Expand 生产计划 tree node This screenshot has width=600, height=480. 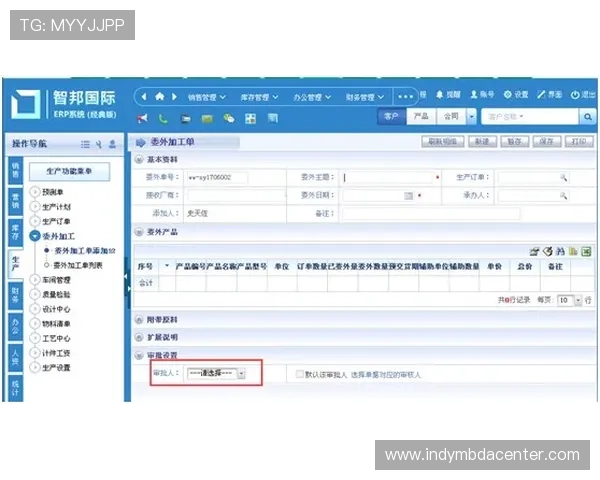[35, 207]
